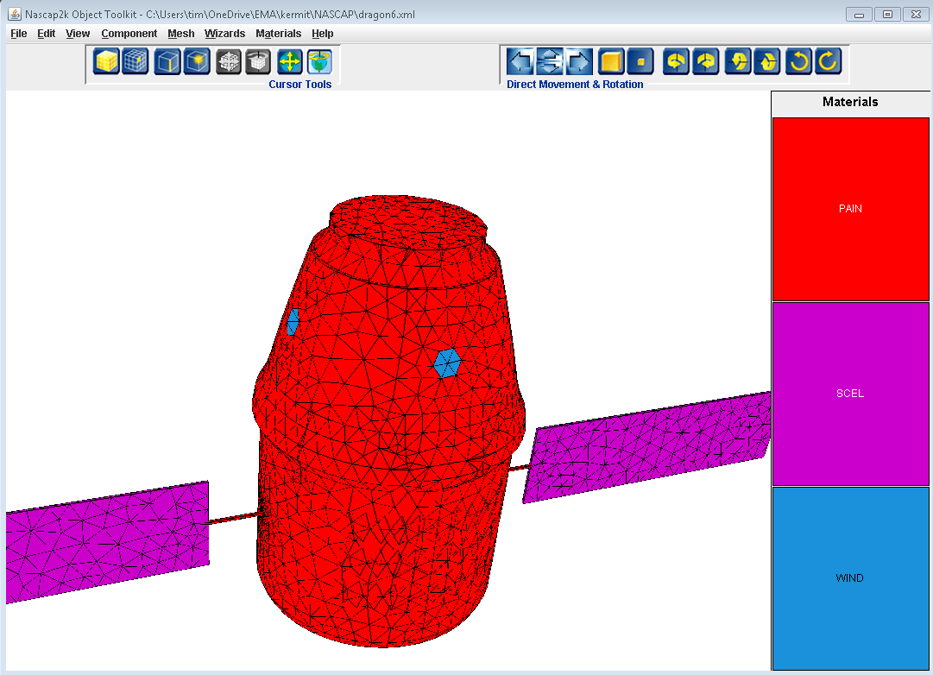Open the Mesh menu
Viewport: 933px width, 675px height.
pos(181,34)
